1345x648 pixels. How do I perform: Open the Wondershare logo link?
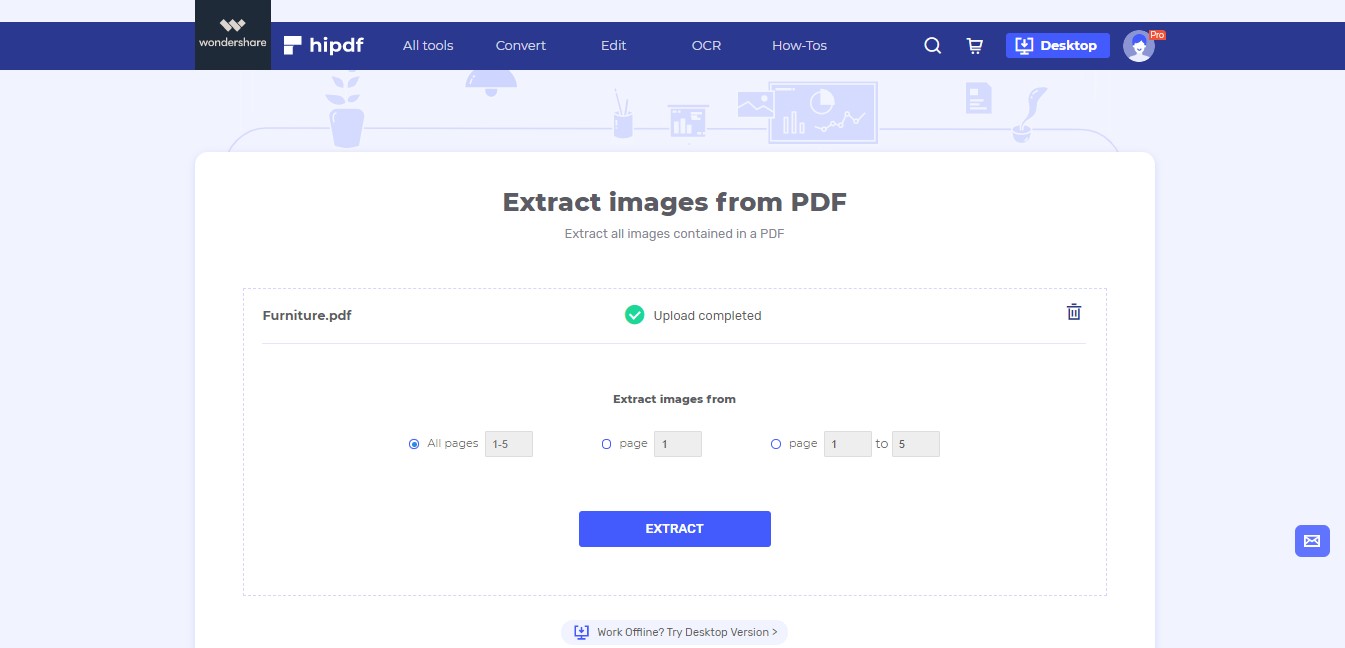click(232, 34)
